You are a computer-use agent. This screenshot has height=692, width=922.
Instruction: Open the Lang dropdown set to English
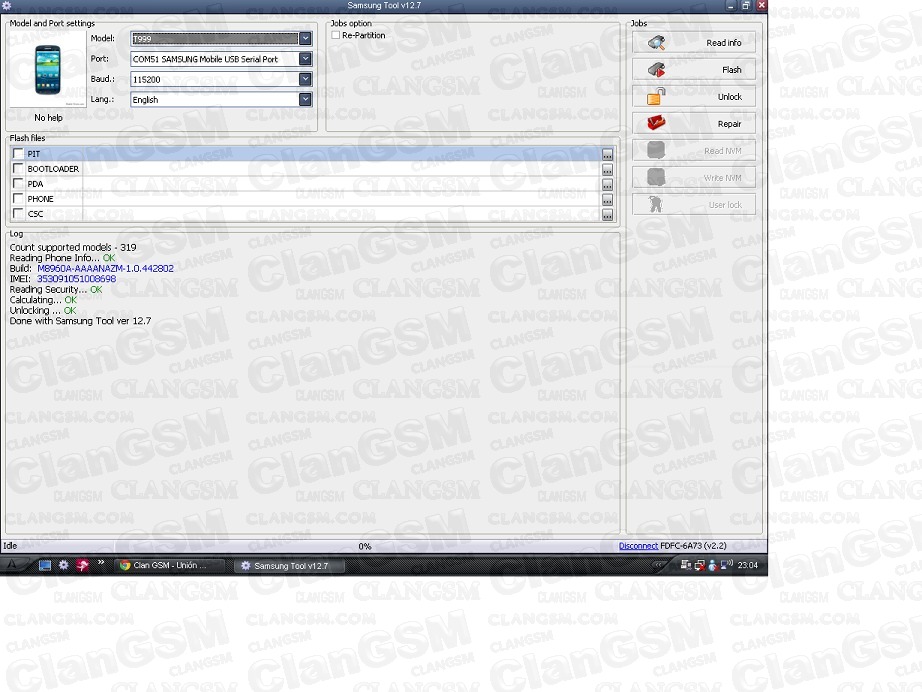point(305,99)
